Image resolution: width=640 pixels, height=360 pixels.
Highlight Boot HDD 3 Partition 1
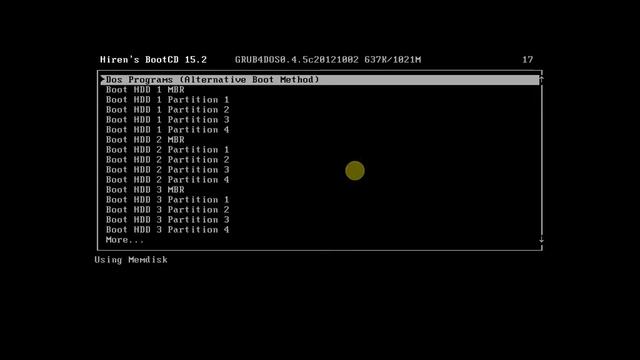tap(167, 200)
